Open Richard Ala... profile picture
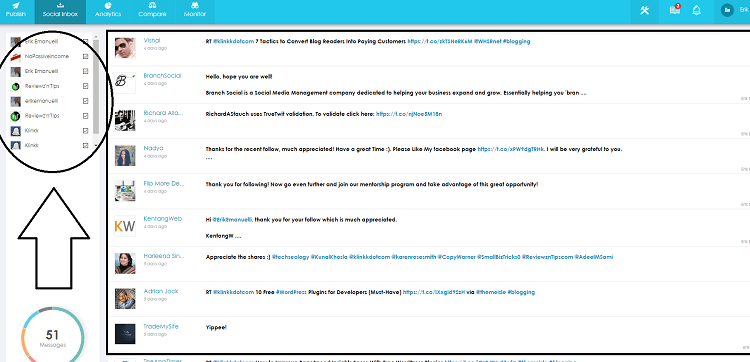The image size is (750, 362). pos(125,120)
